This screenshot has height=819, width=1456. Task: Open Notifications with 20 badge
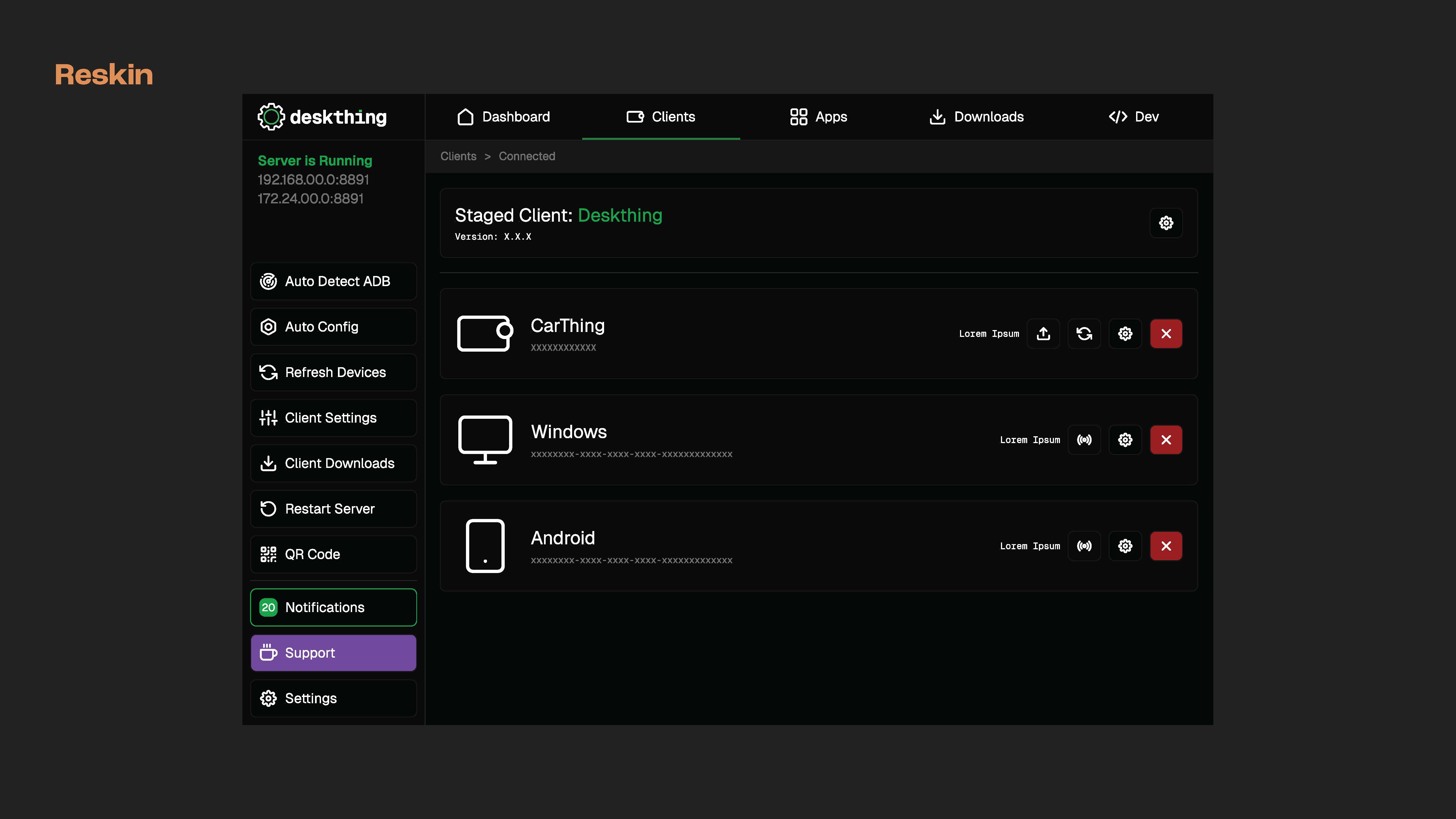334,608
